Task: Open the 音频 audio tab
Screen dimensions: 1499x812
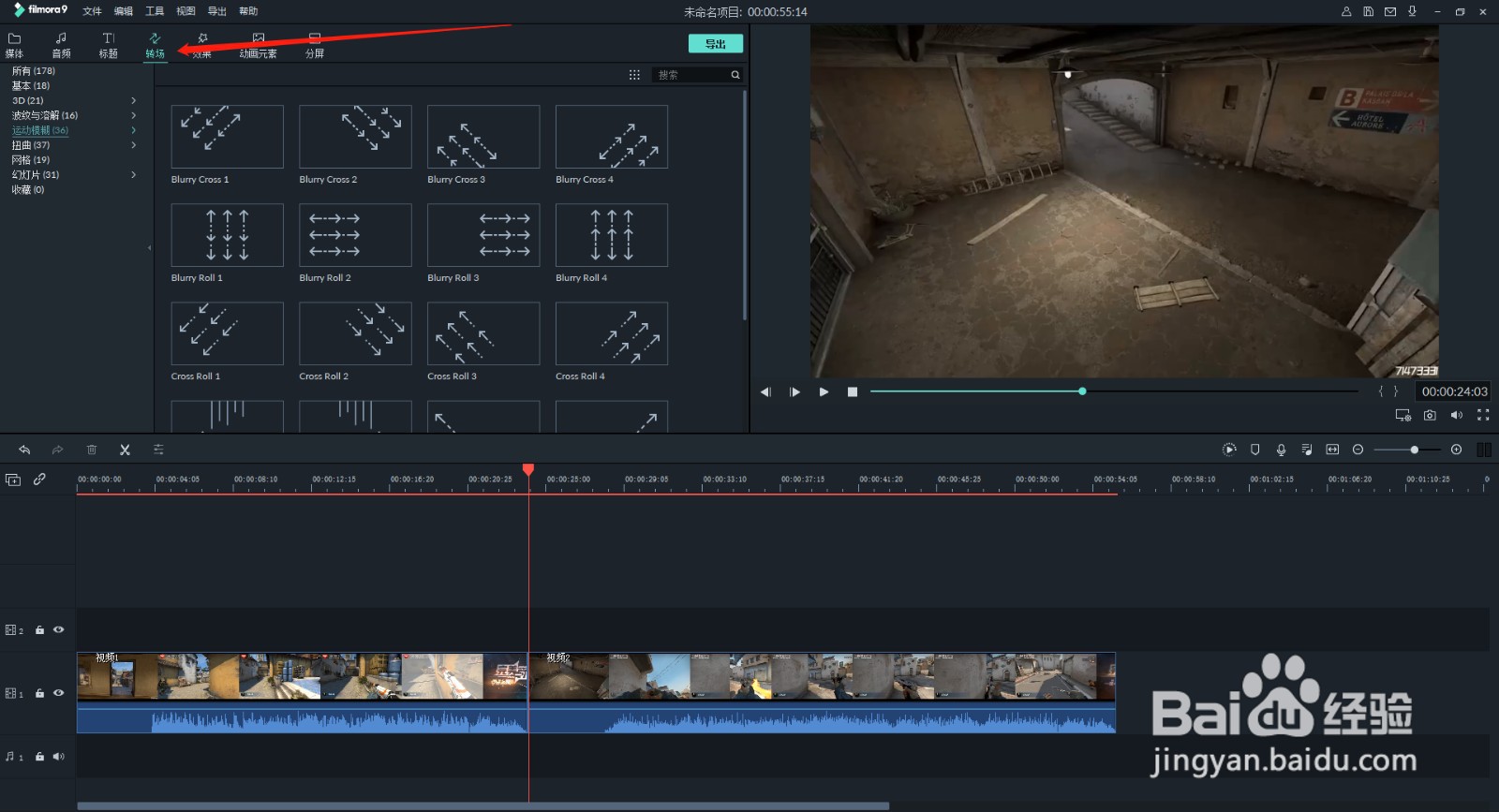Action: (x=61, y=45)
